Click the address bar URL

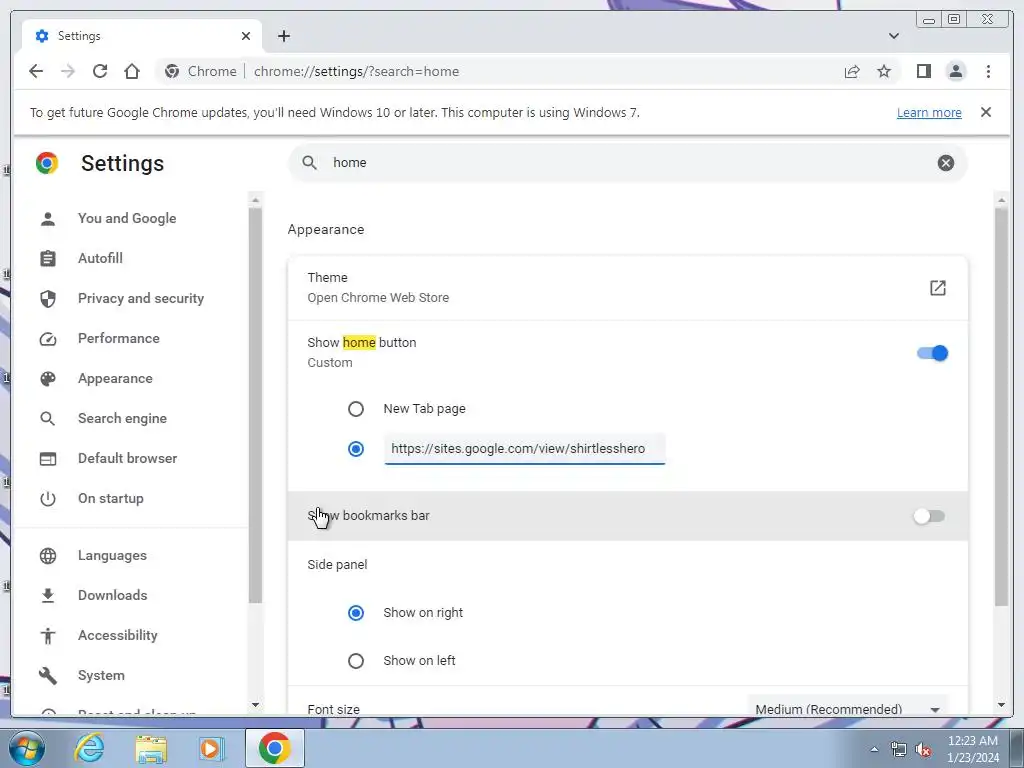356,71
